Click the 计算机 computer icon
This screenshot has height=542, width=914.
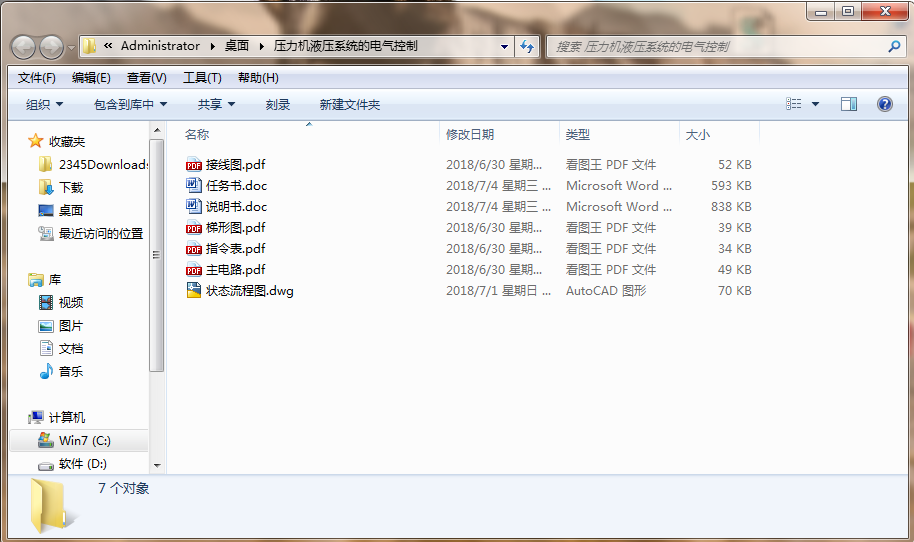(36, 417)
